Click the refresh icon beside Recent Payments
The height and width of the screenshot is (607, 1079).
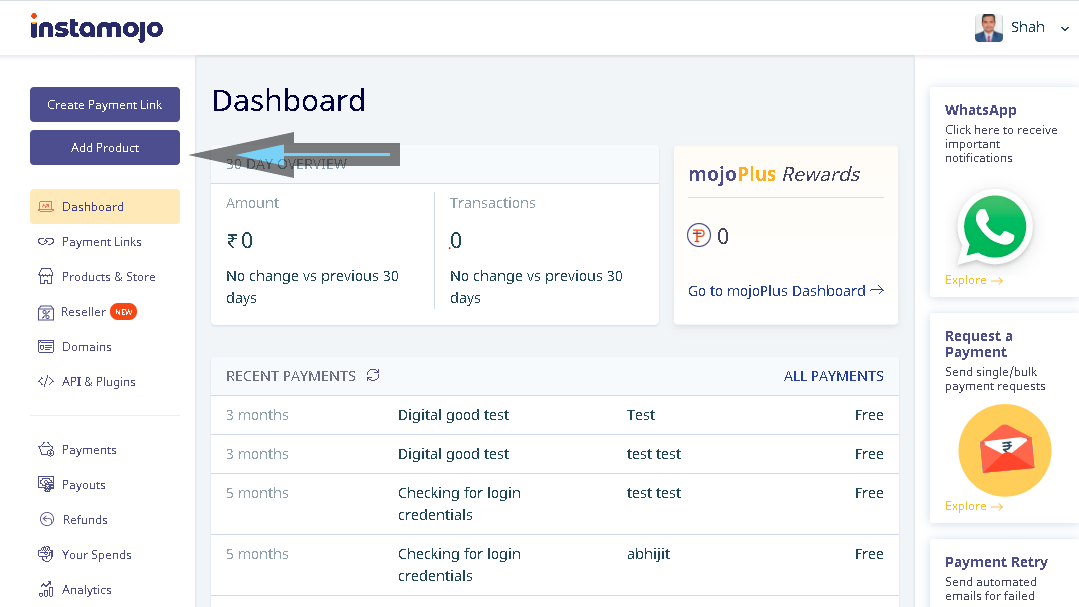point(373,375)
